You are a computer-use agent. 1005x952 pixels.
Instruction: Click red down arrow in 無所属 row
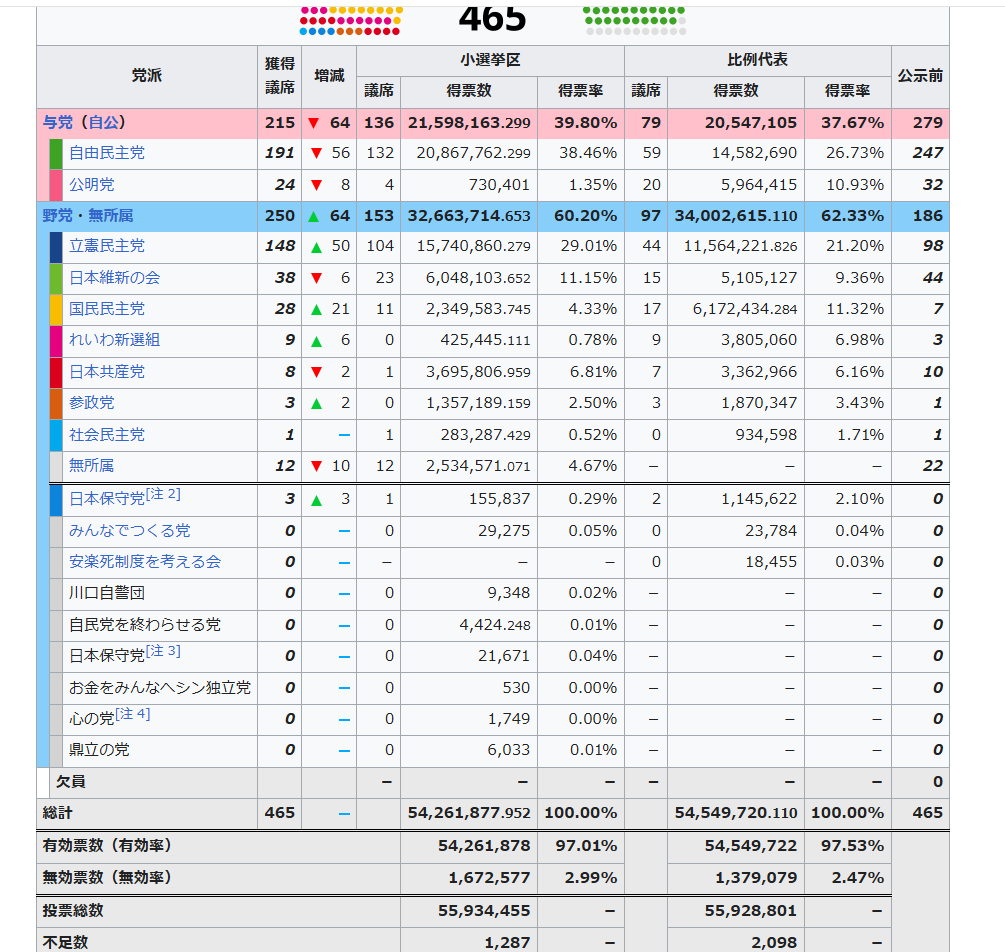[316, 466]
